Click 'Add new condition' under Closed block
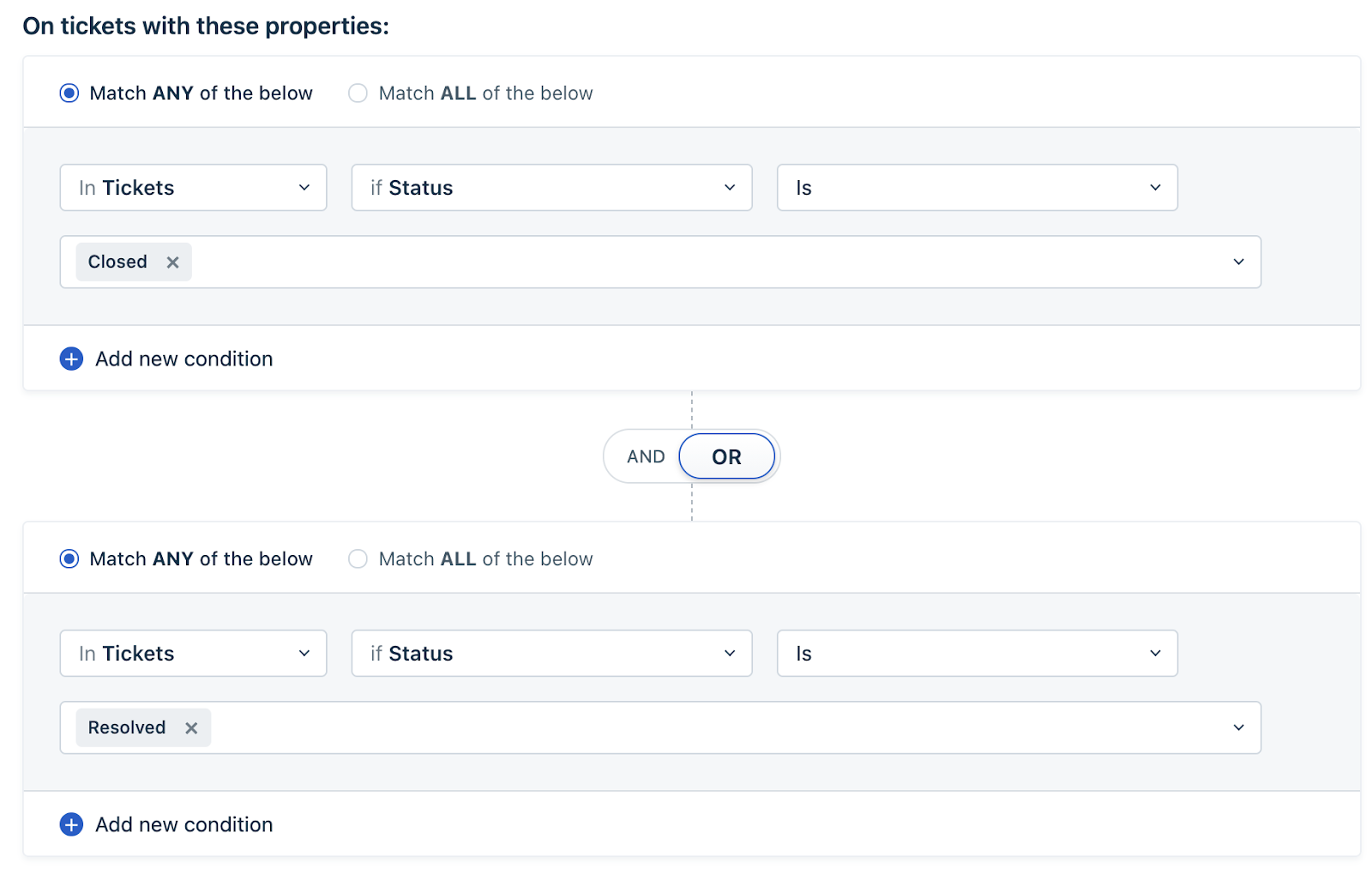Screen dimensions: 1372x869 (184, 359)
